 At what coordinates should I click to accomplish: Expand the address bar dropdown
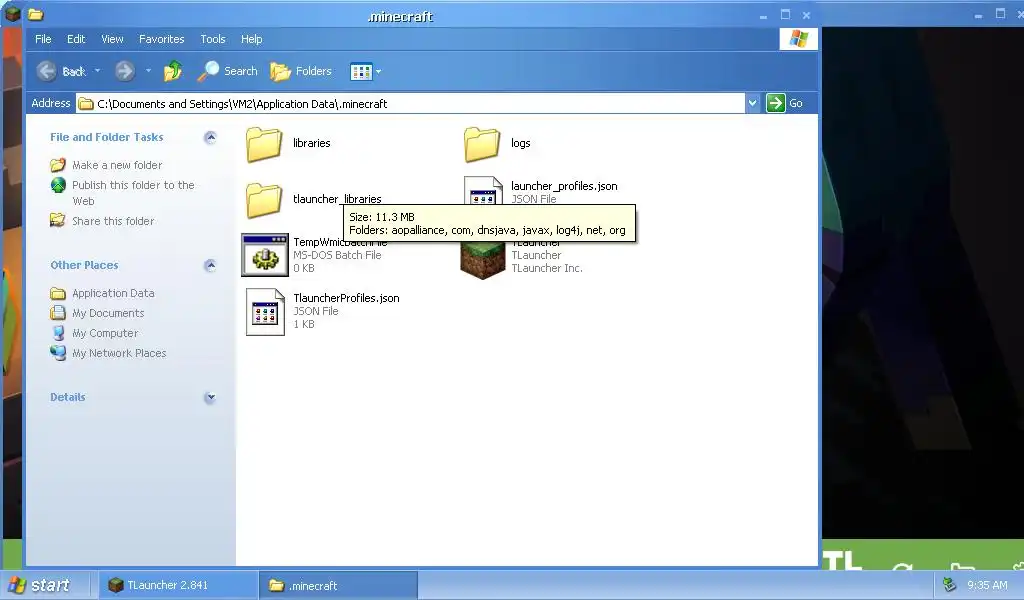click(752, 103)
